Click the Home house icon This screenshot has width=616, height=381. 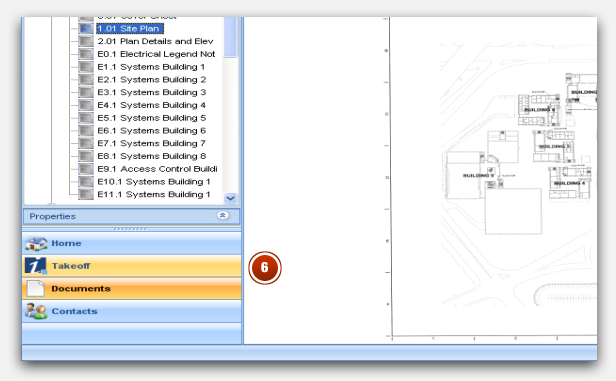[36, 244]
